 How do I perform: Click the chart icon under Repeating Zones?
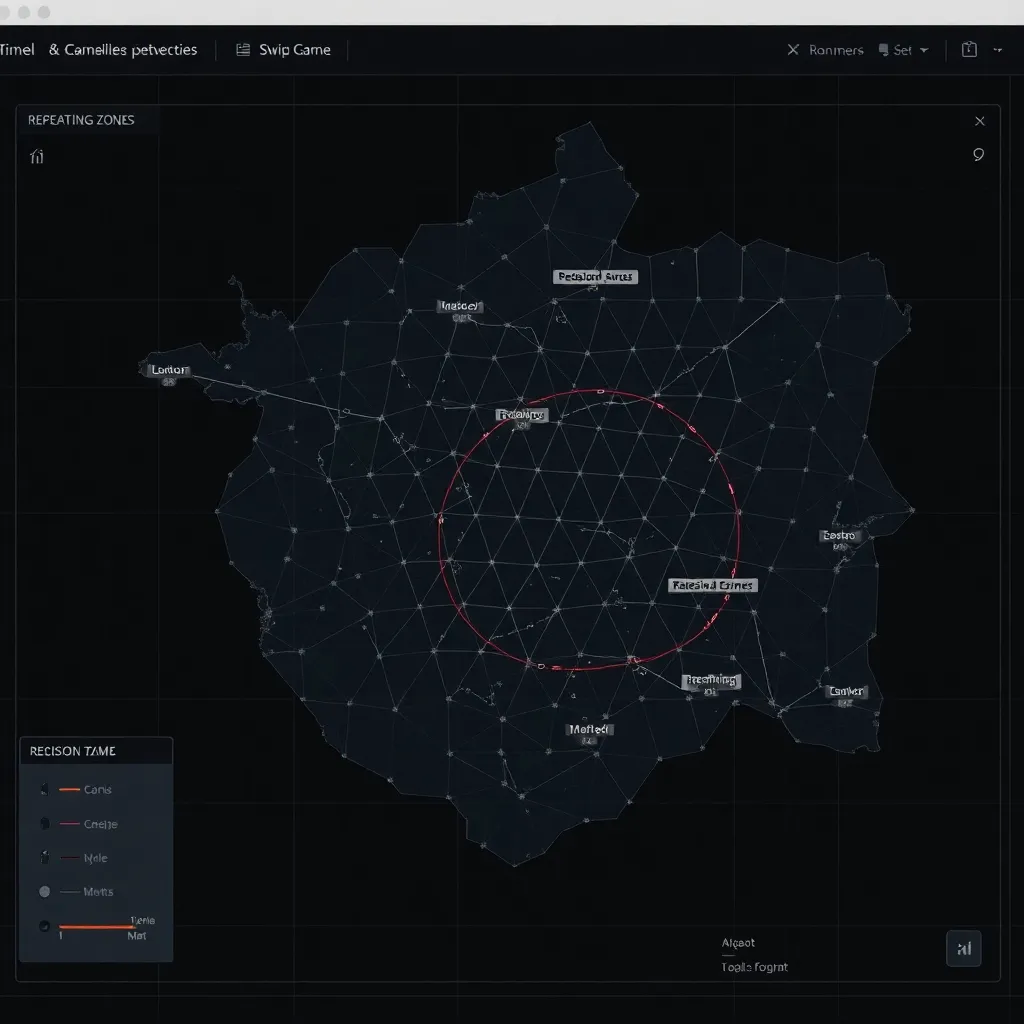tap(37, 156)
